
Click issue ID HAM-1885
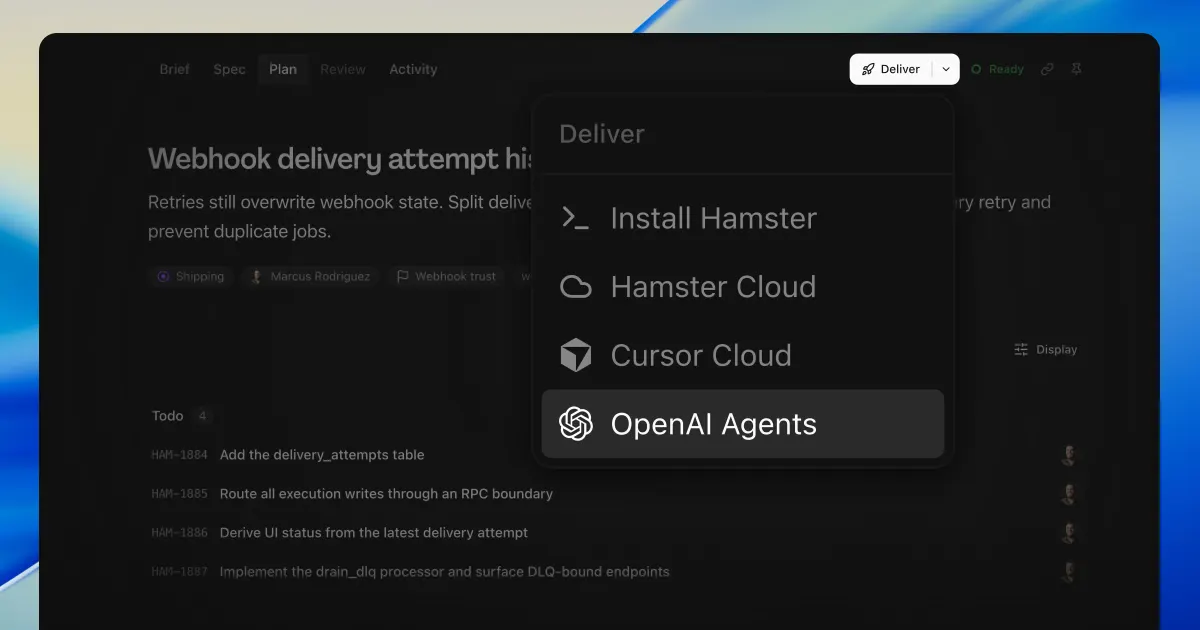179,494
